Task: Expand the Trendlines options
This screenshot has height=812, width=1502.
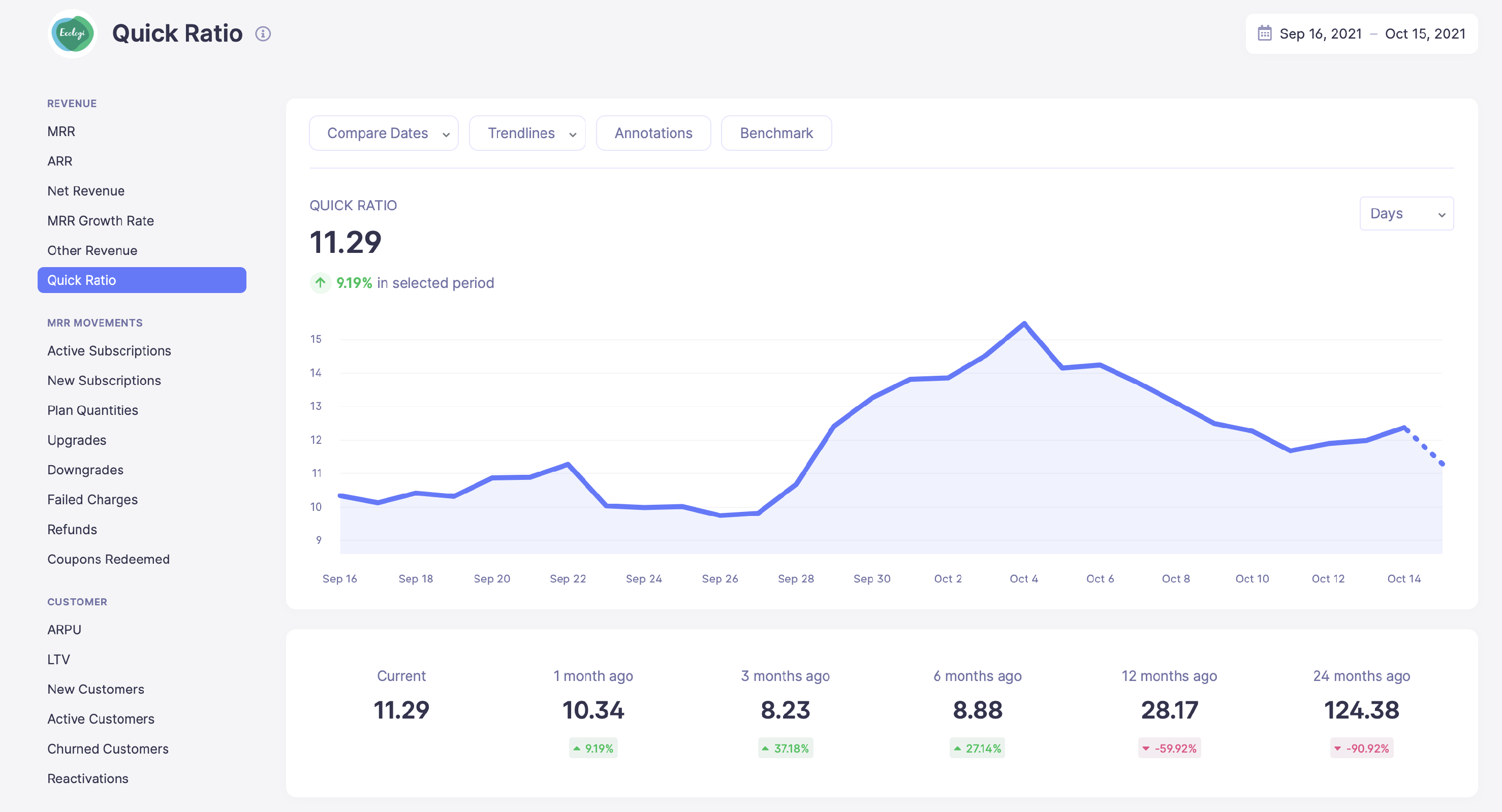Action: point(526,133)
